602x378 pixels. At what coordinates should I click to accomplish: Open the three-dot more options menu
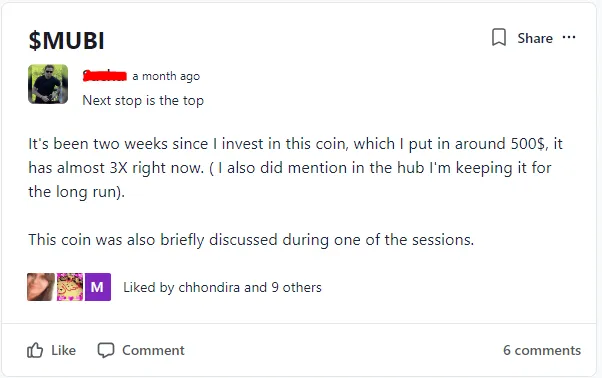tap(569, 37)
